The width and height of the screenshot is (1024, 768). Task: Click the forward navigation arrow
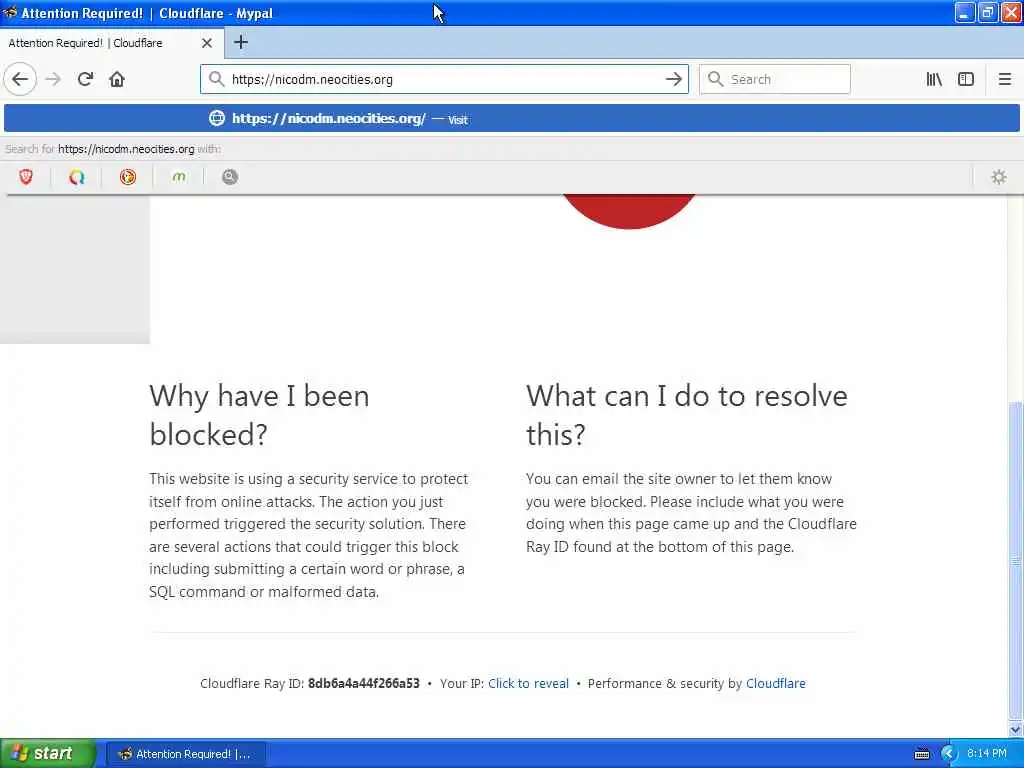pos(53,79)
